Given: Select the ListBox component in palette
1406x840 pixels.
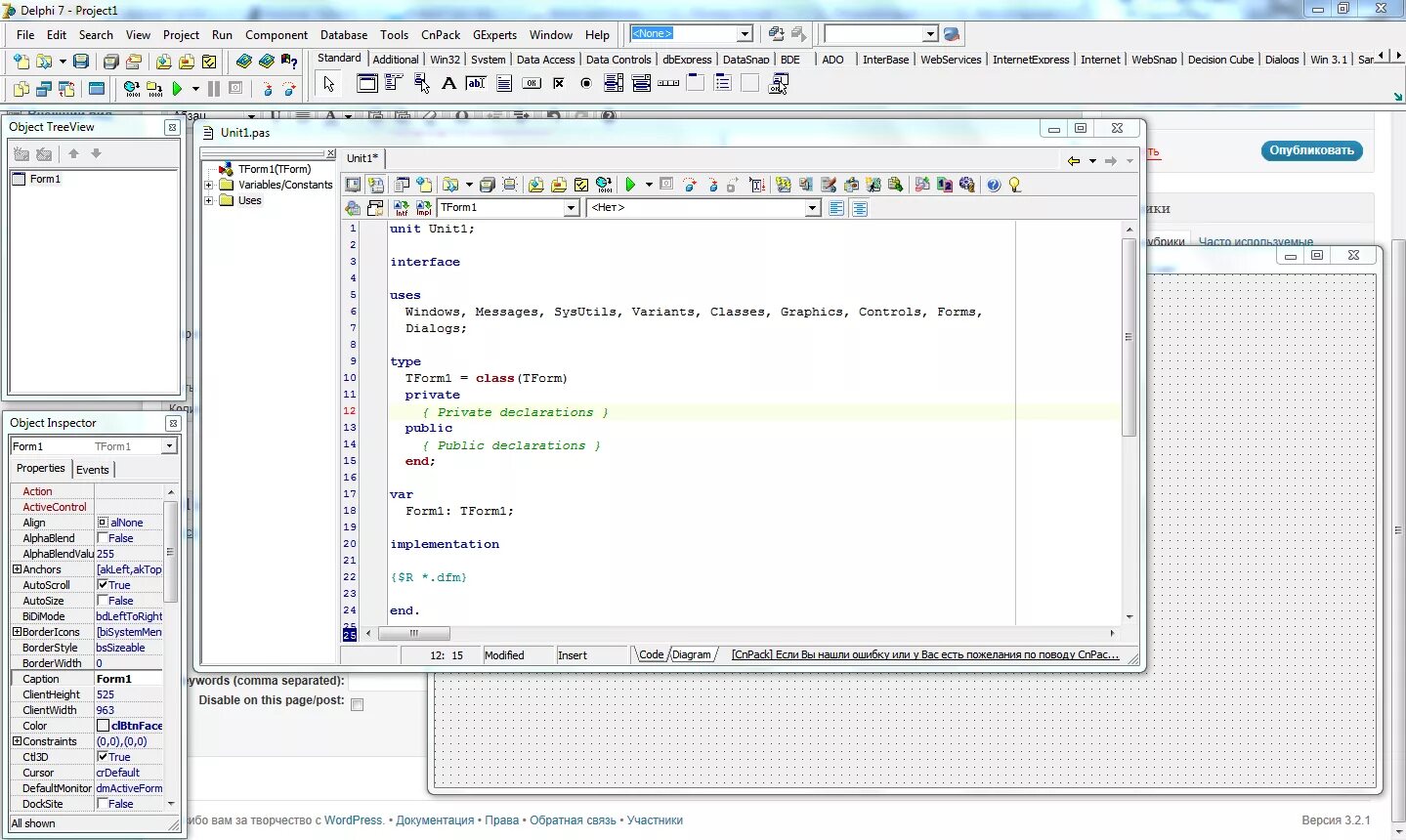Looking at the screenshot, I should [614, 84].
